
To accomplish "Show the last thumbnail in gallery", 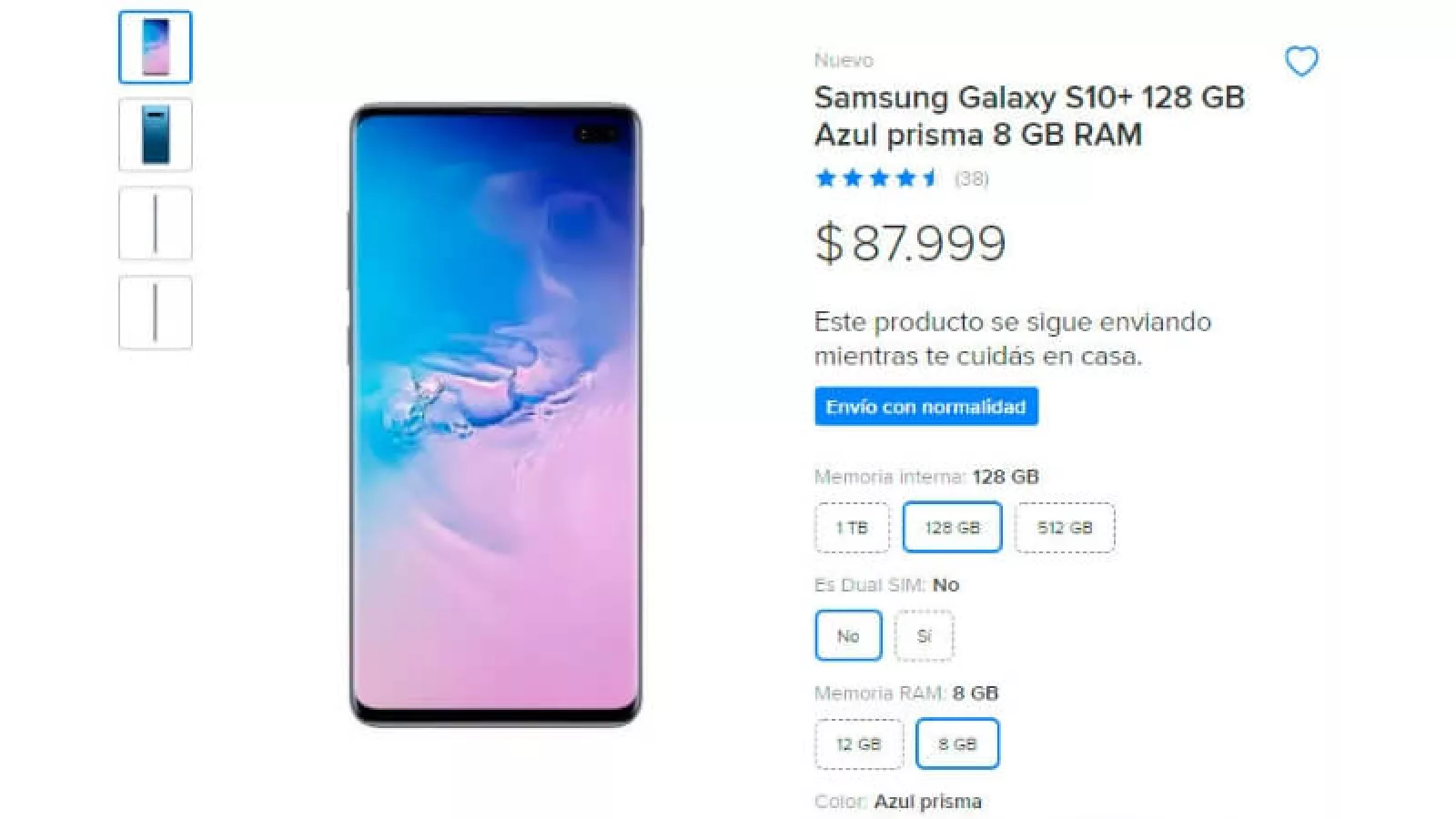I will (156, 312).
